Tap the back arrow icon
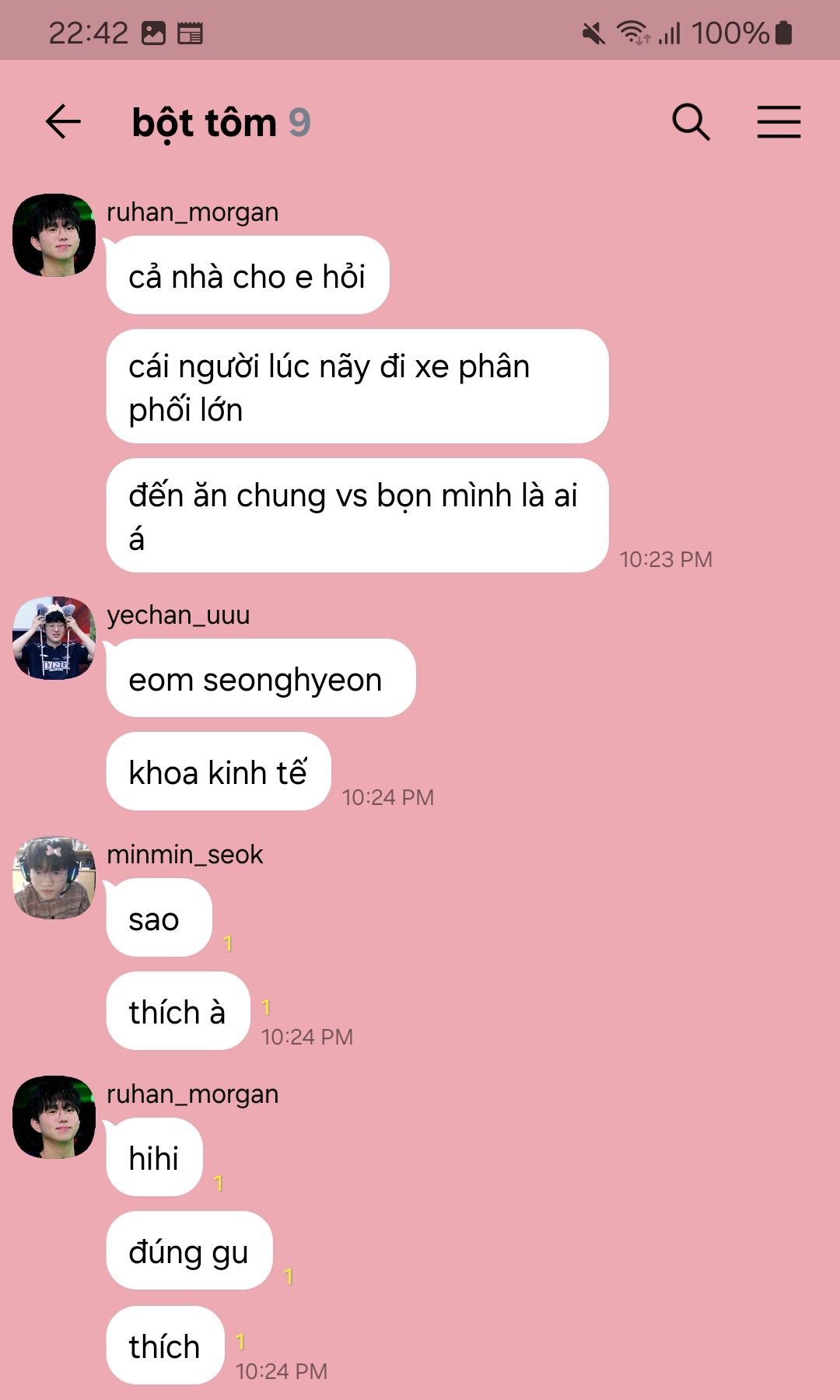 [63, 122]
